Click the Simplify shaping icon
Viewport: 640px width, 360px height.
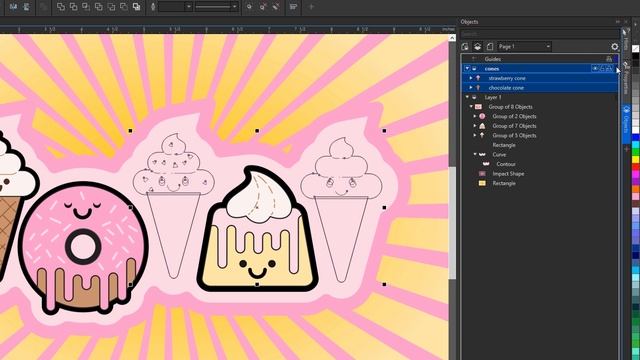click(99, 7)
